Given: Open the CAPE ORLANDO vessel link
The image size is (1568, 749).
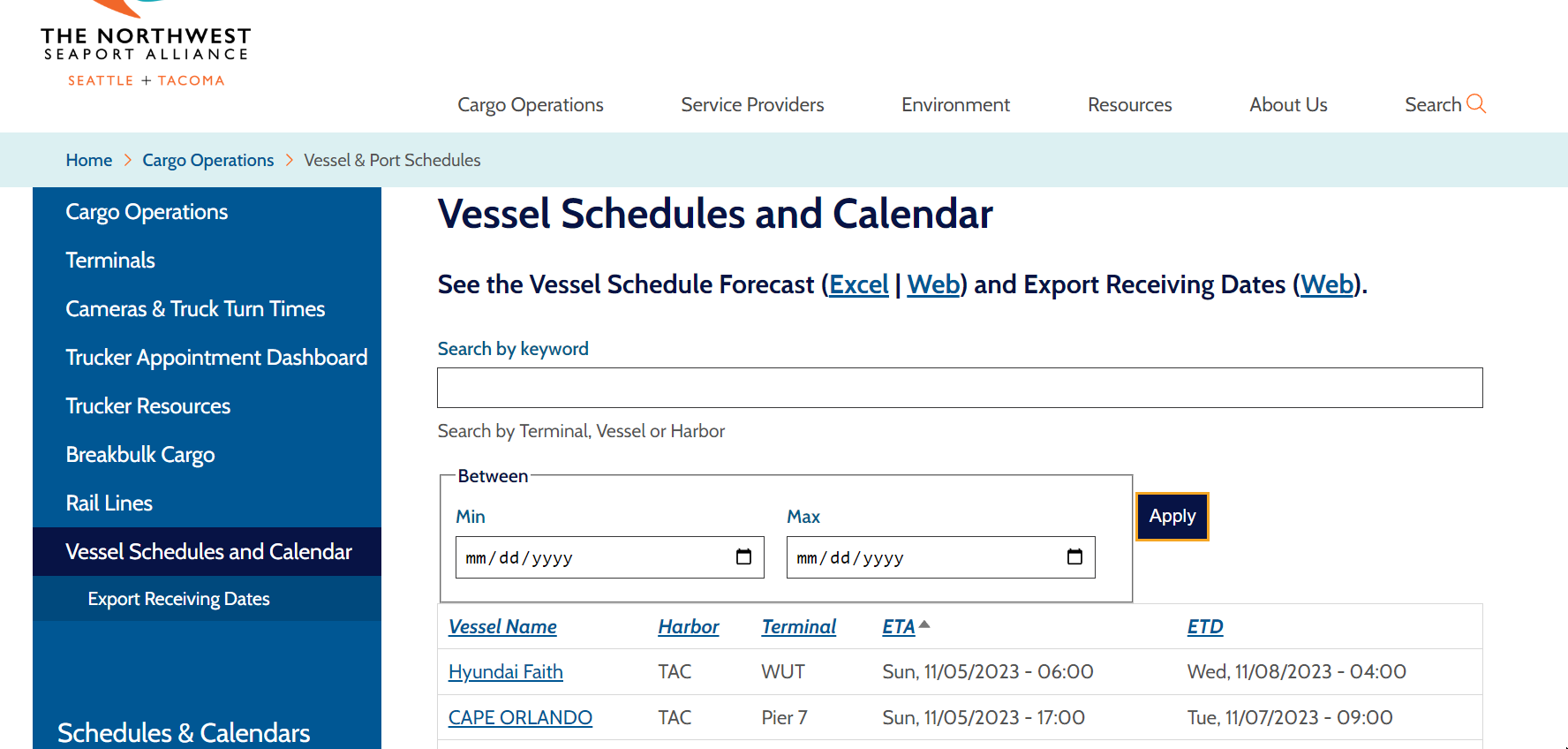Looking at the screenshot, I should [x=520, y=717].
